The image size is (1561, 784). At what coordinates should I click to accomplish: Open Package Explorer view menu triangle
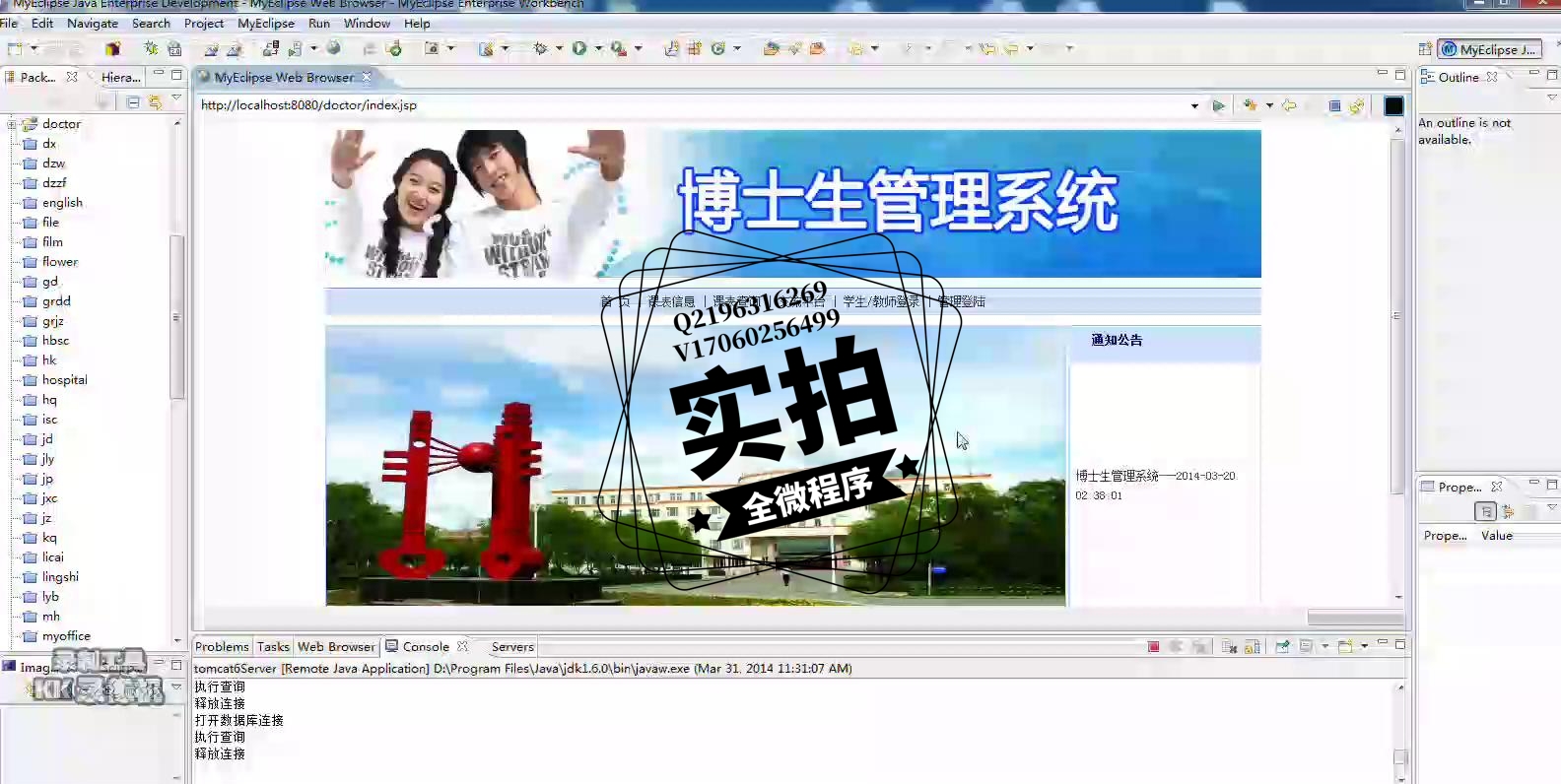[176, 98]
